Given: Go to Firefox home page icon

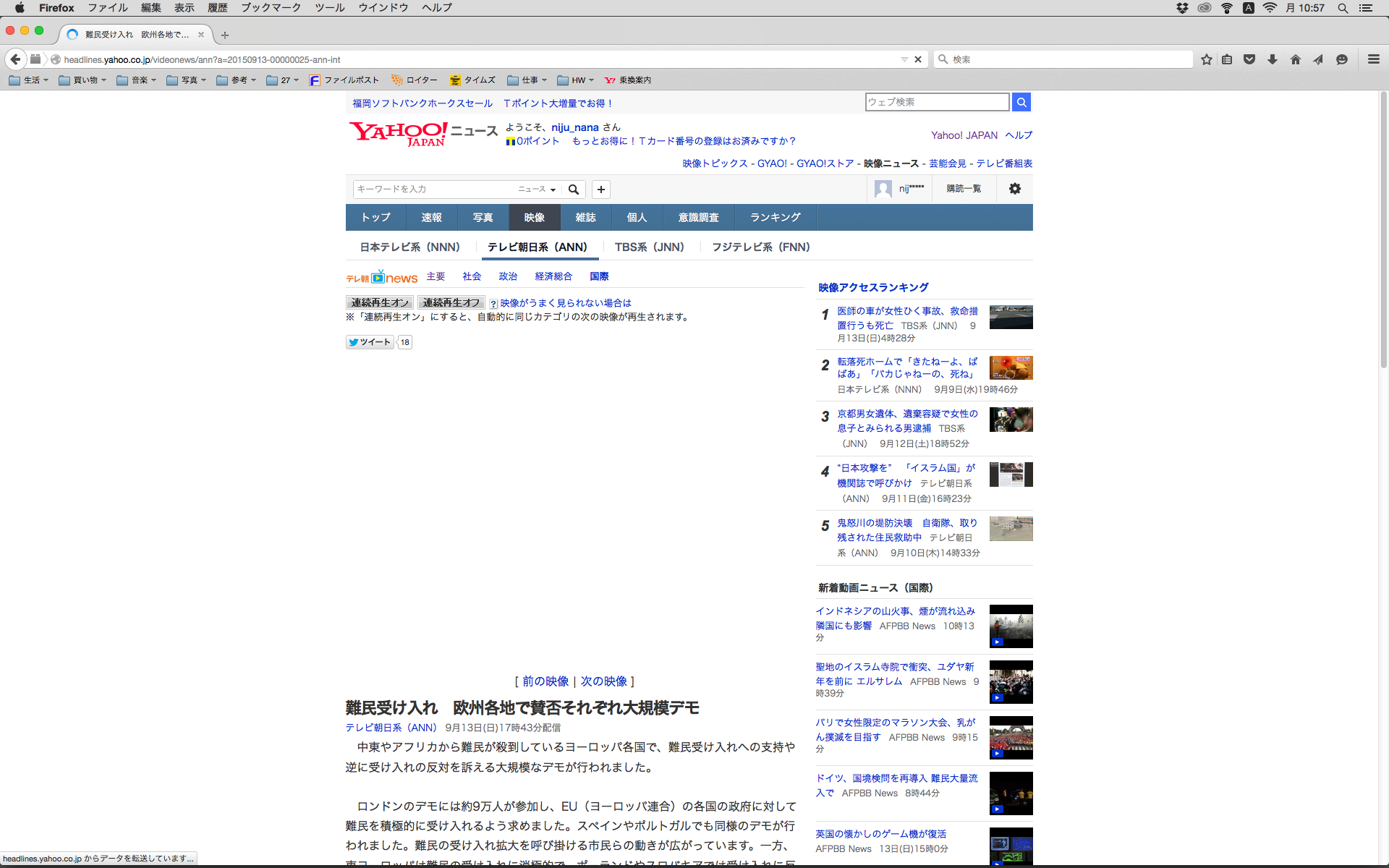Looking at the screenshot, I should click(x=1295, y=59).
